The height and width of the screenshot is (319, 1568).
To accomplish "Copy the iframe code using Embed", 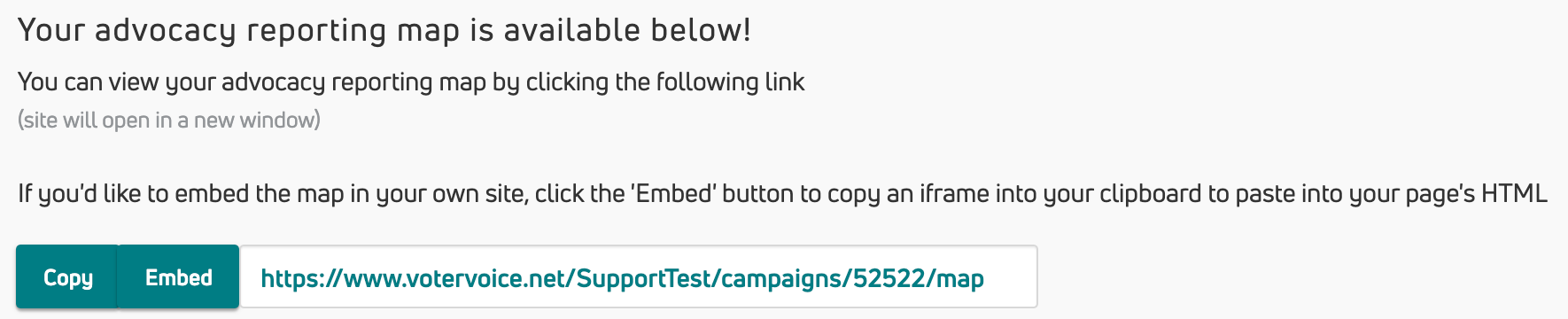I will tap(179, 277).
